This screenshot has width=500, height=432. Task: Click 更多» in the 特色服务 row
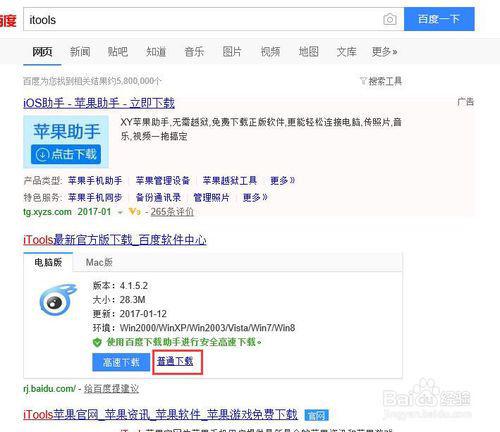(255, 197)
